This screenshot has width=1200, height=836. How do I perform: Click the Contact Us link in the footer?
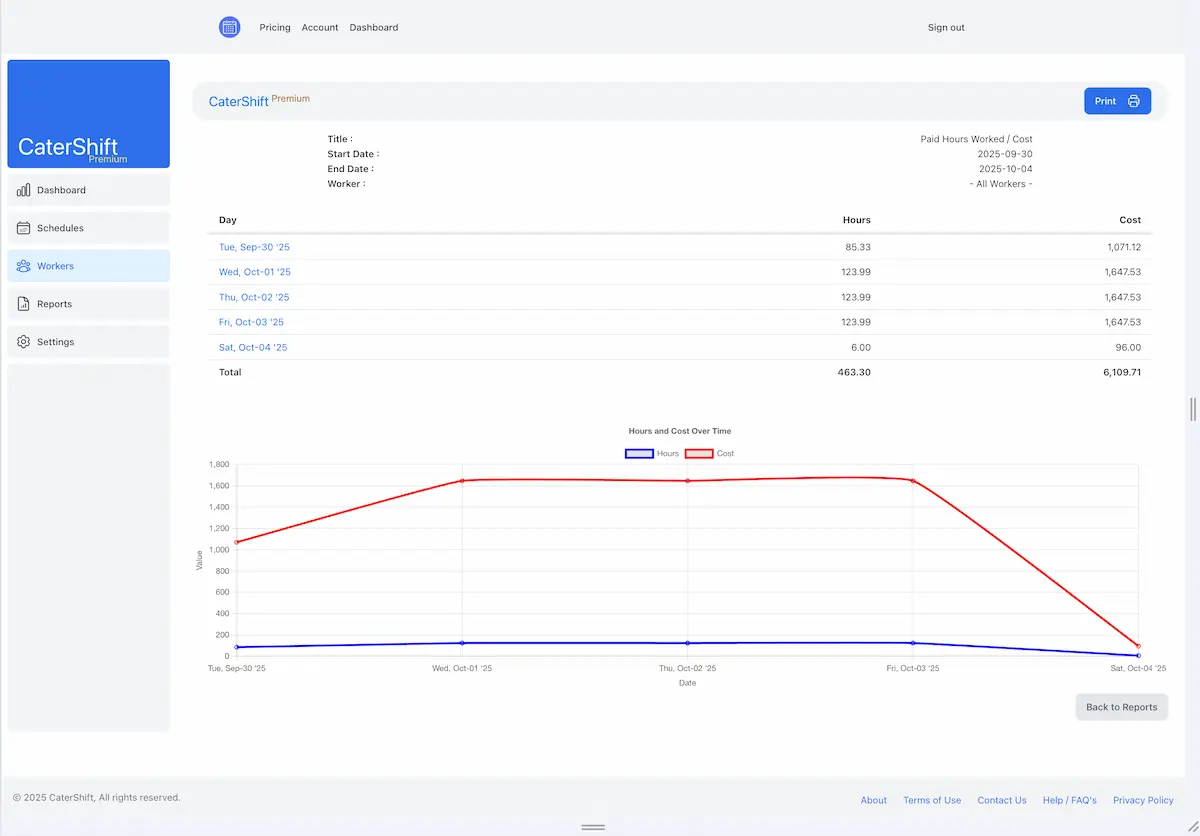[x=1002, y=800]
